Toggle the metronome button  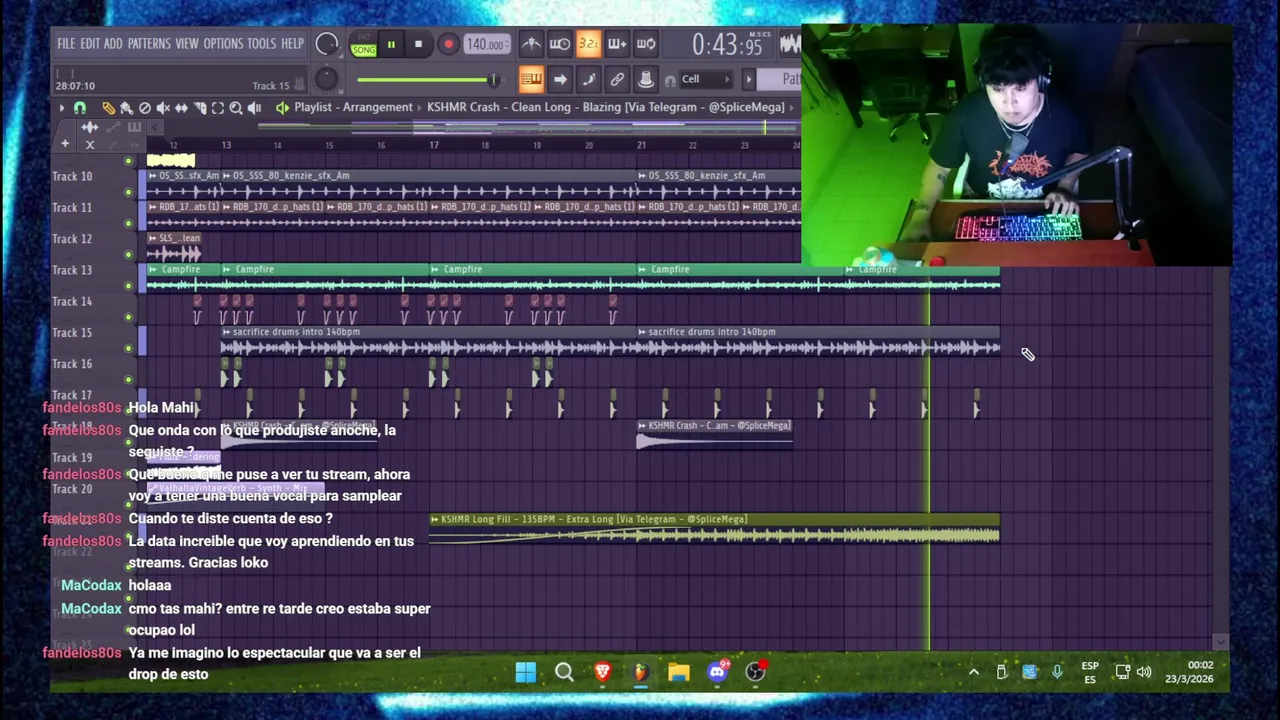pos(531,44)
